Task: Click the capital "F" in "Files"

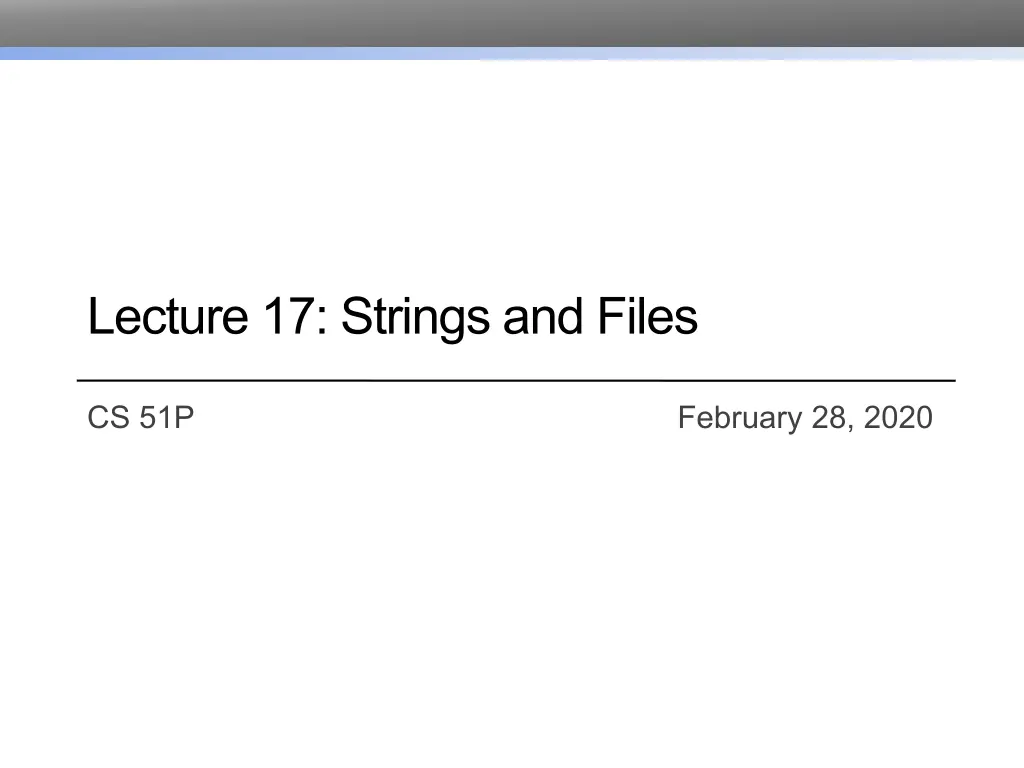Action: (x=609, y=318)
